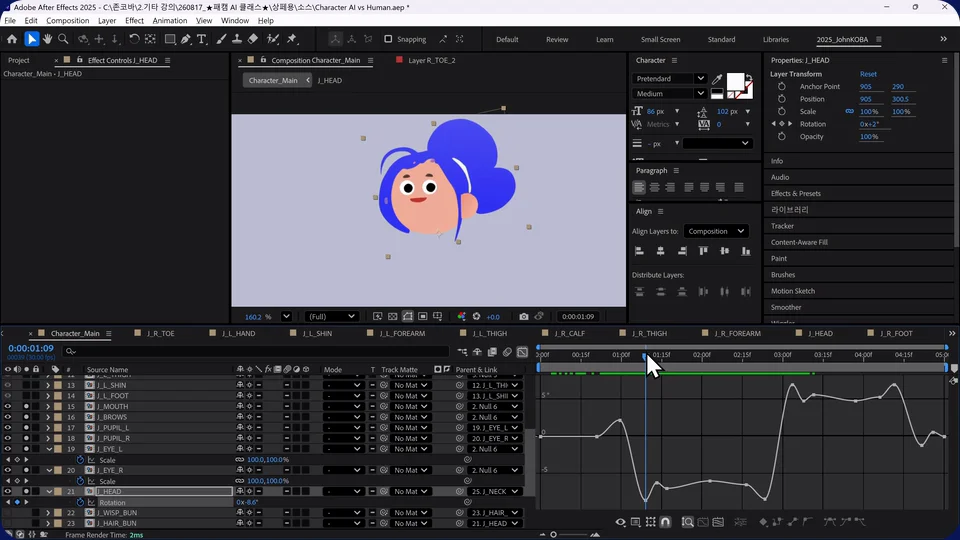This screenshot has width=960, height=540.
Task: Click the timeline layer search field
Action: 256,351
